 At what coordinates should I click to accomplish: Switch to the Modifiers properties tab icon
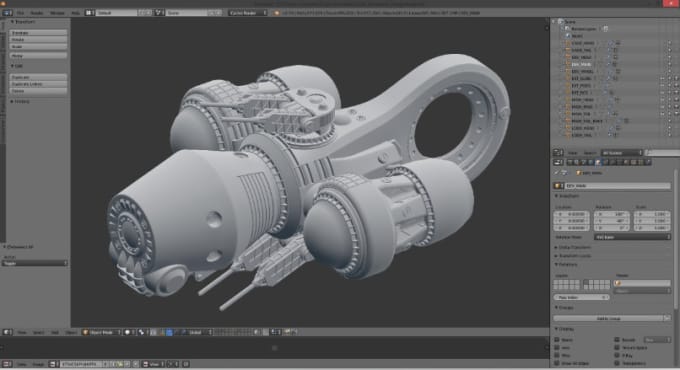pos(612,162)
